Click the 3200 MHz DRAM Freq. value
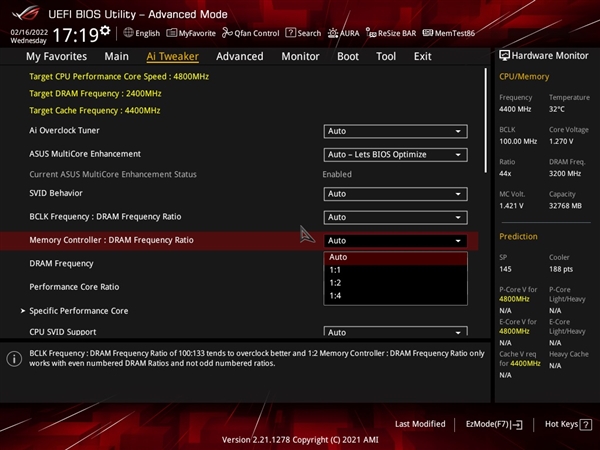Viewport: 600px width, 450px height. click(565, 174)
